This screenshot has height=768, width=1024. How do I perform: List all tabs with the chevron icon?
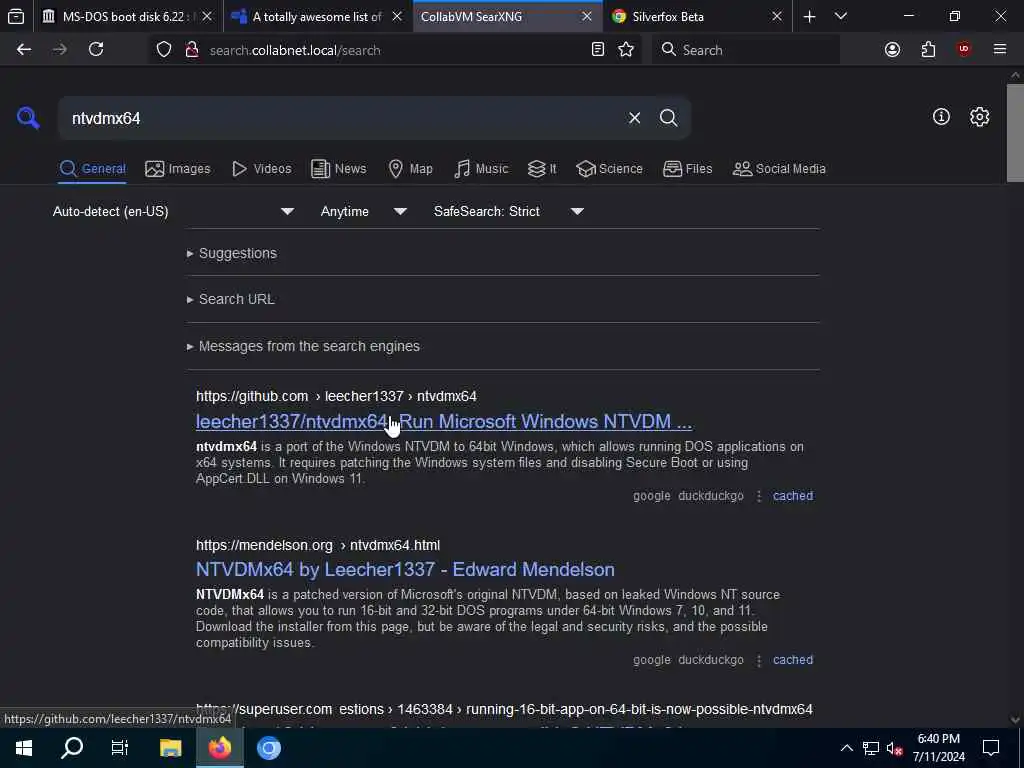840,16
